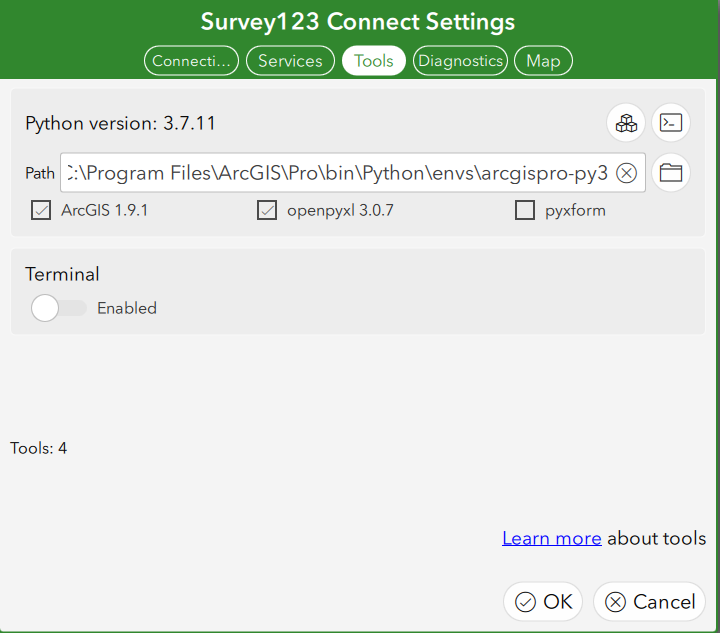Open the Python packages manager icon

click(x=626, y=123)
